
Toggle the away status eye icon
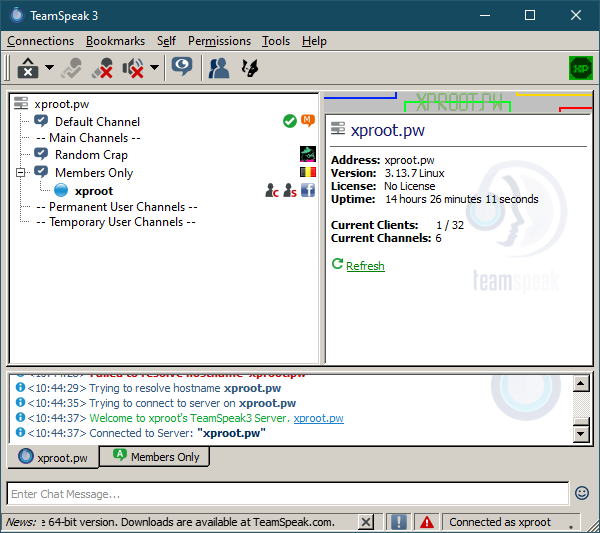(x=182, y=67)
